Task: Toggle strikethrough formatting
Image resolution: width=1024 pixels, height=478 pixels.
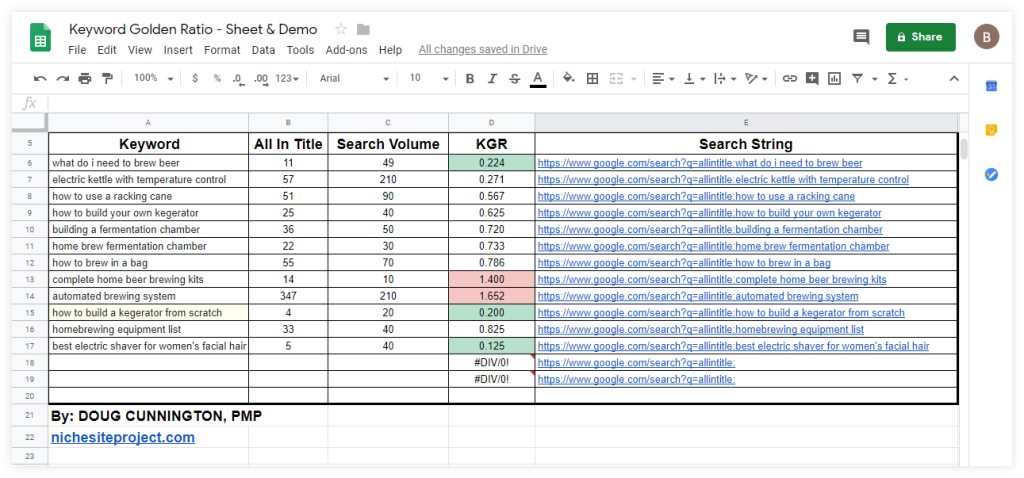Action: [514, 78]
